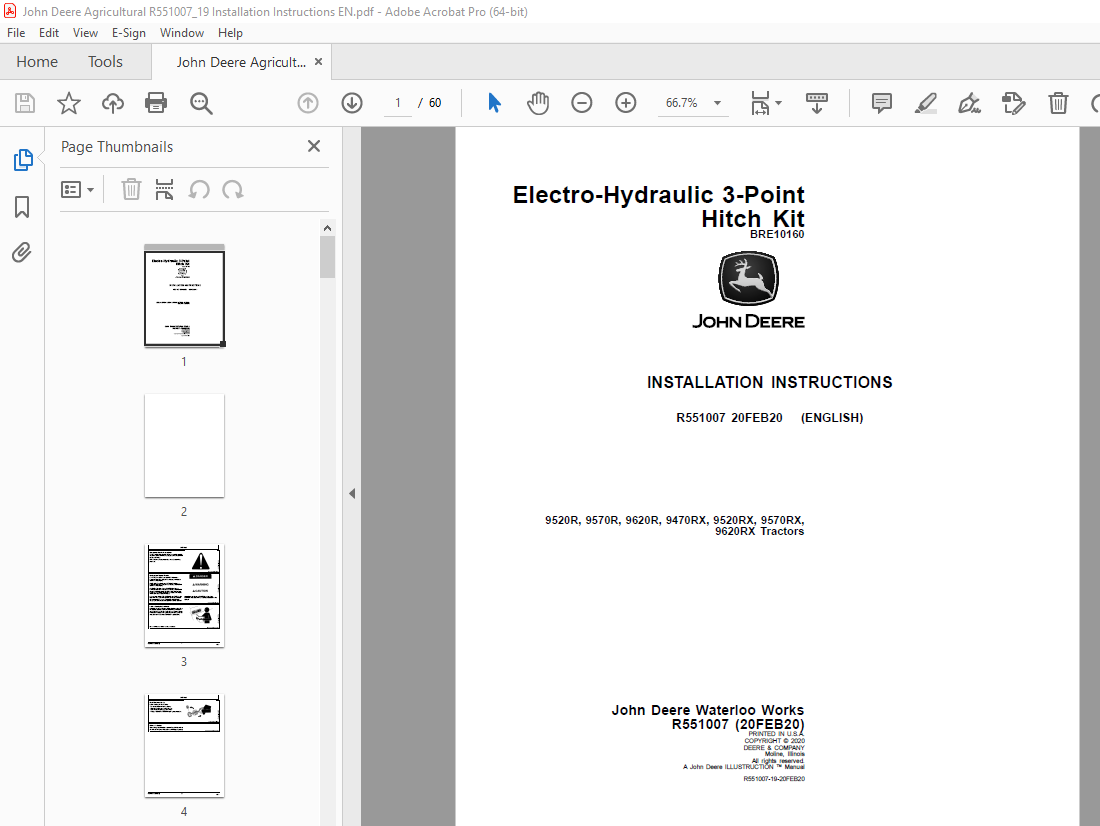Open the Attachments paperclip pane

[x=22, y=253]
